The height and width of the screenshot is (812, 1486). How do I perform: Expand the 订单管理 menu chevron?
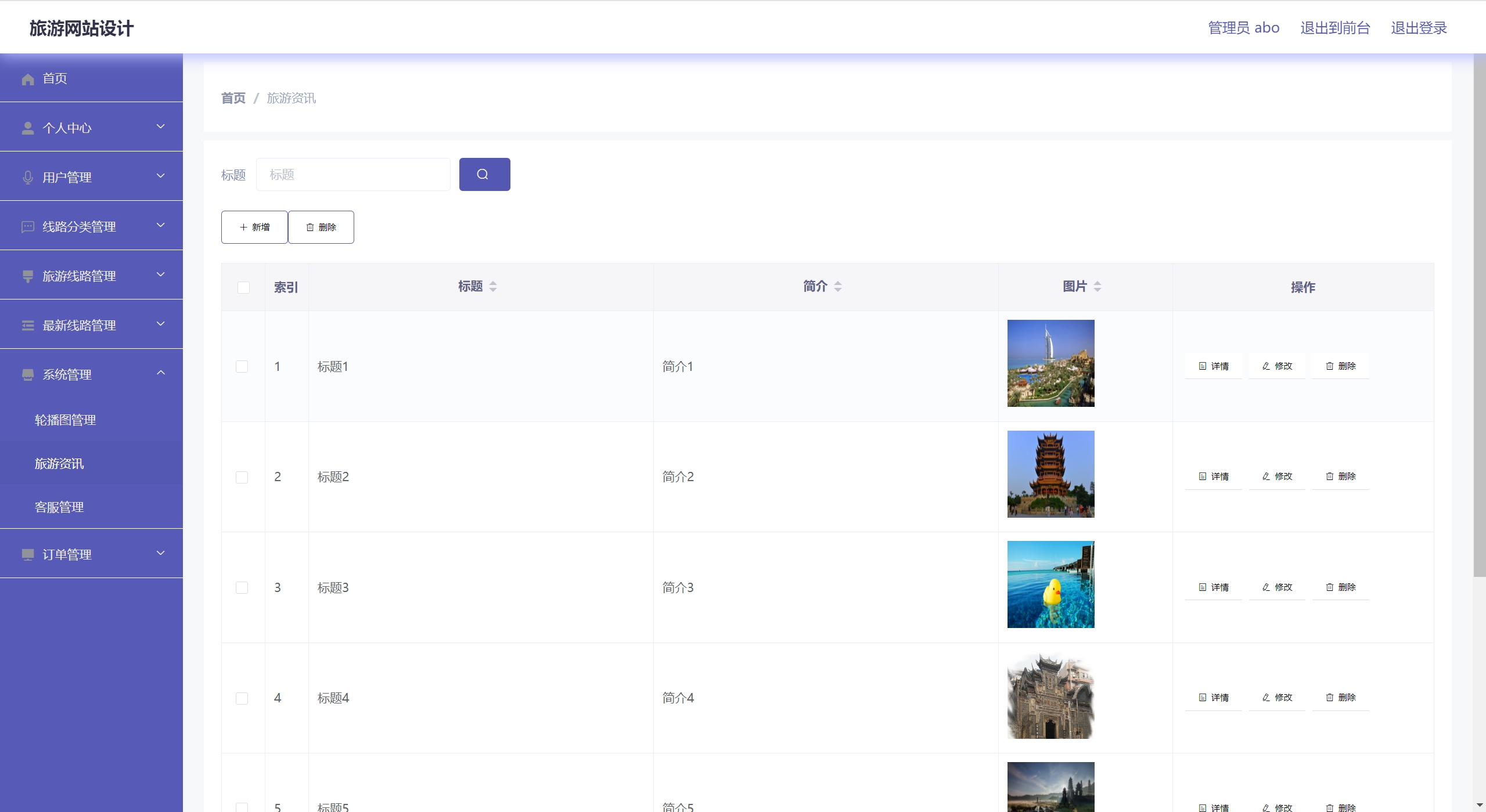click(161, 553)
